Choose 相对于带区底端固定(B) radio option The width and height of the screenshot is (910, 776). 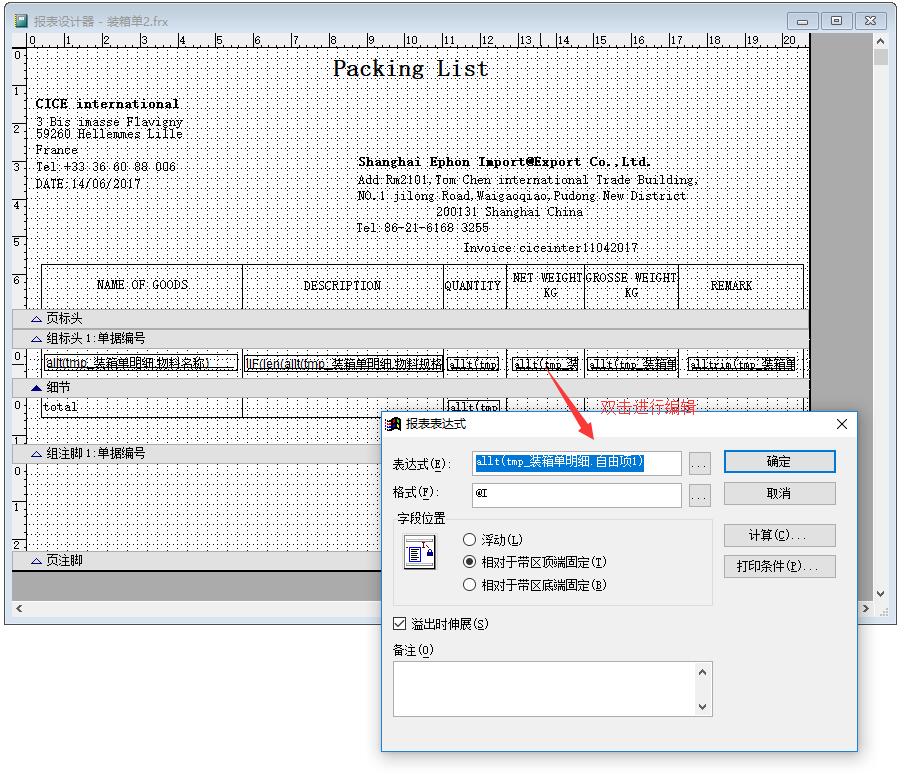coord(469,585)
